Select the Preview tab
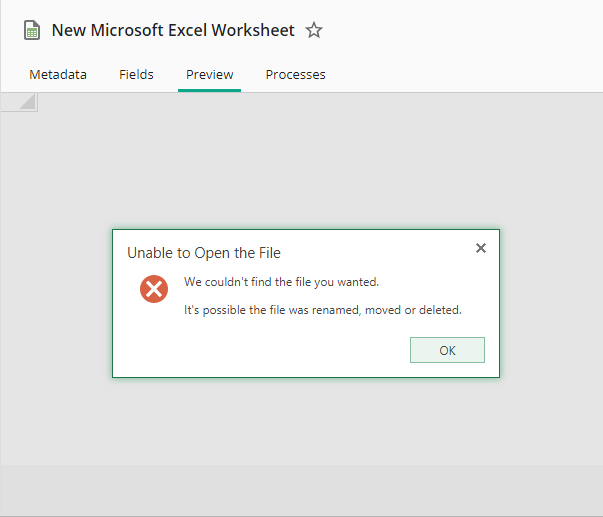The height and width of the screenshot is (517, 603). pos(210,75)
